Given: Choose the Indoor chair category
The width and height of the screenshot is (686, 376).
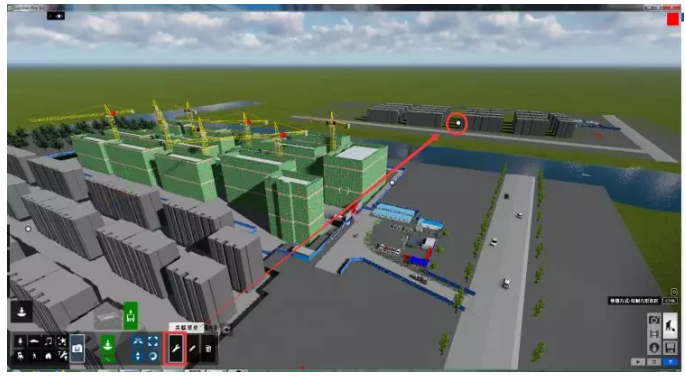Looking at the screenshot, I should (20, 355).
